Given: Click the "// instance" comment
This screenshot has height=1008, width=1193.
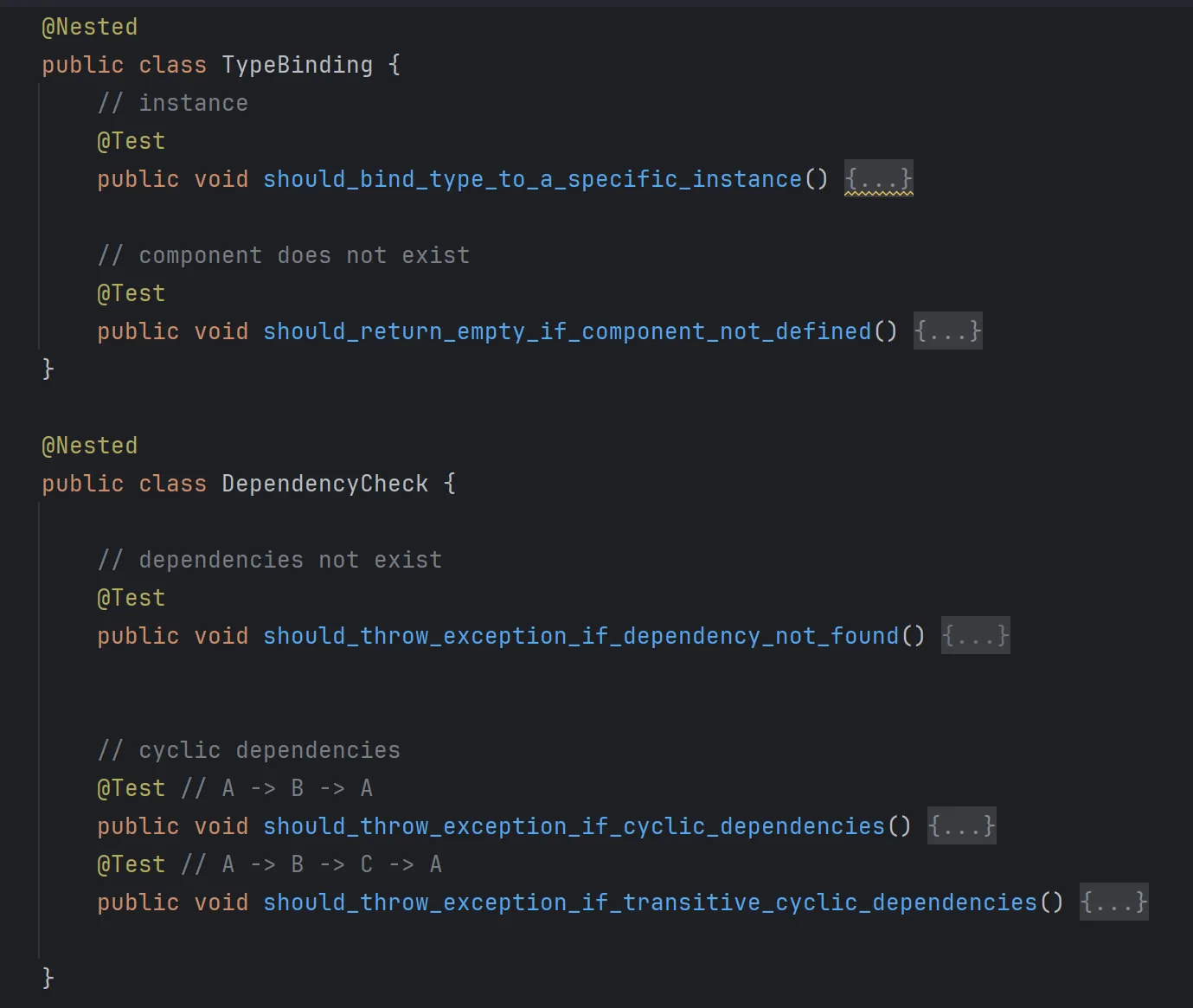Looking at the screenshot, I should coord(172,103).
